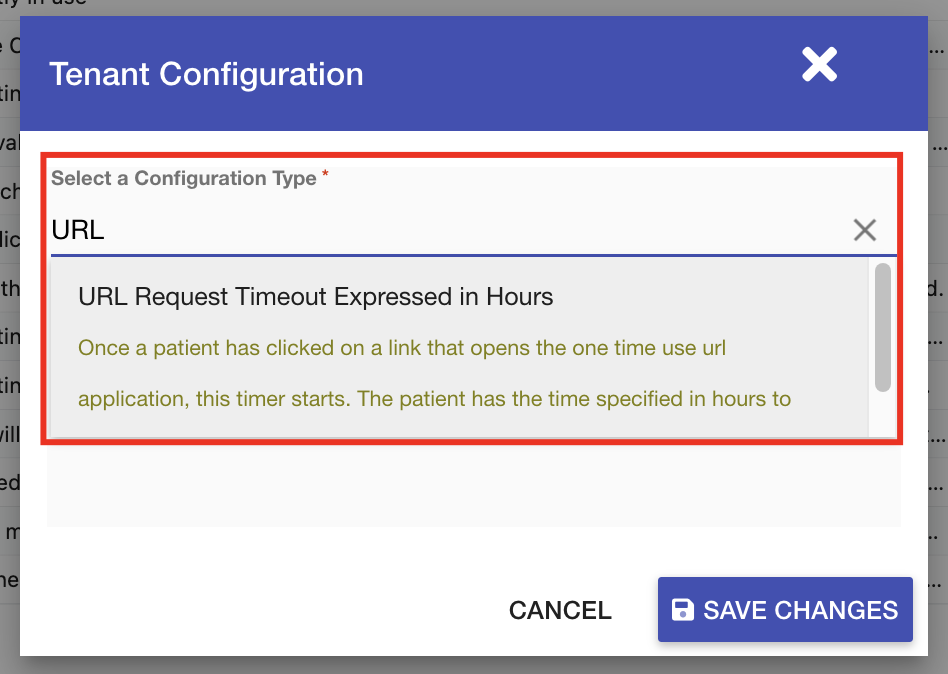Click the dropdown list scrollbar thumb
This screenshot has height=674, width=948.
pyautogui.click(x=882, y=327)
